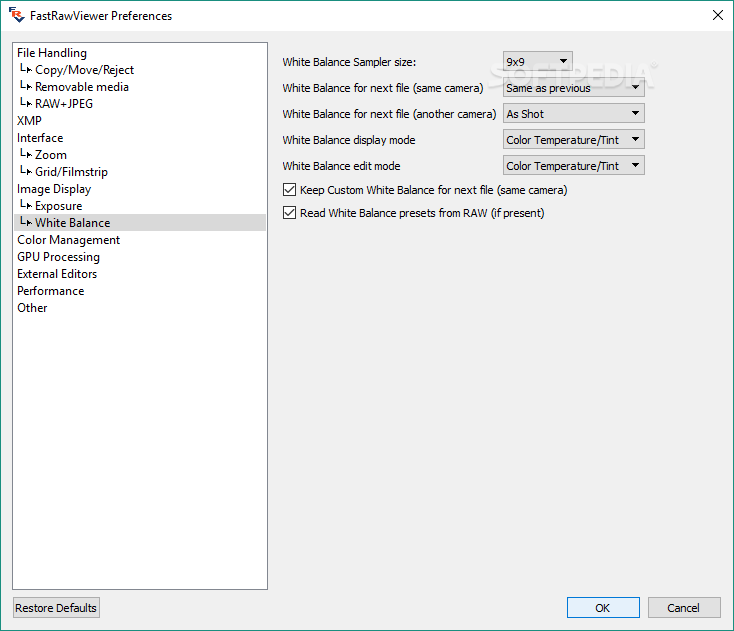Open External Editors settings
This screenshot has width=734, height=631.
coord(57,274)
